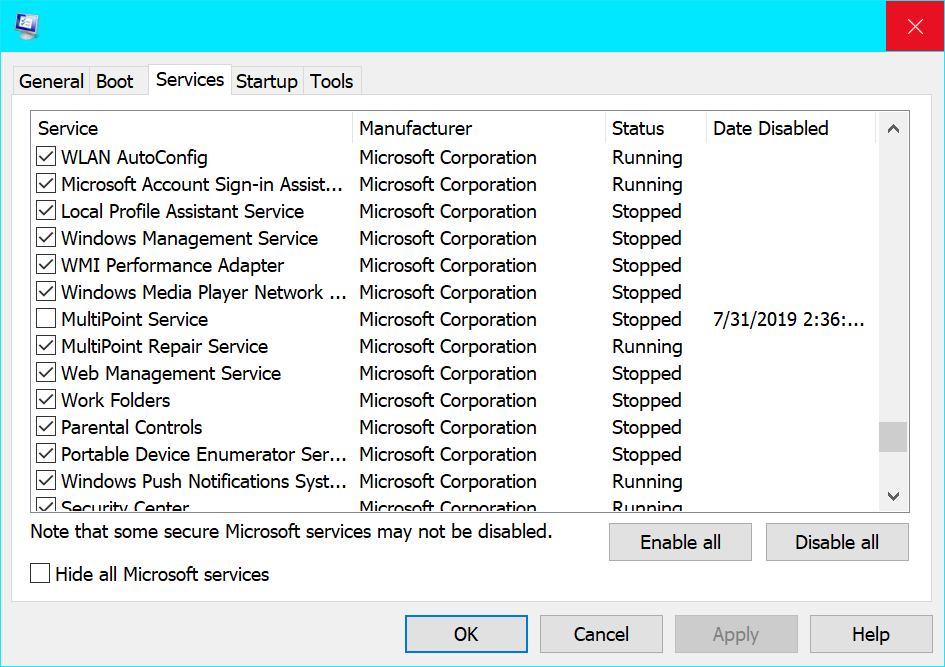Select the WMI Performance Adapter name text
Screen dimensions: 945x667
(x=172, y=266)
